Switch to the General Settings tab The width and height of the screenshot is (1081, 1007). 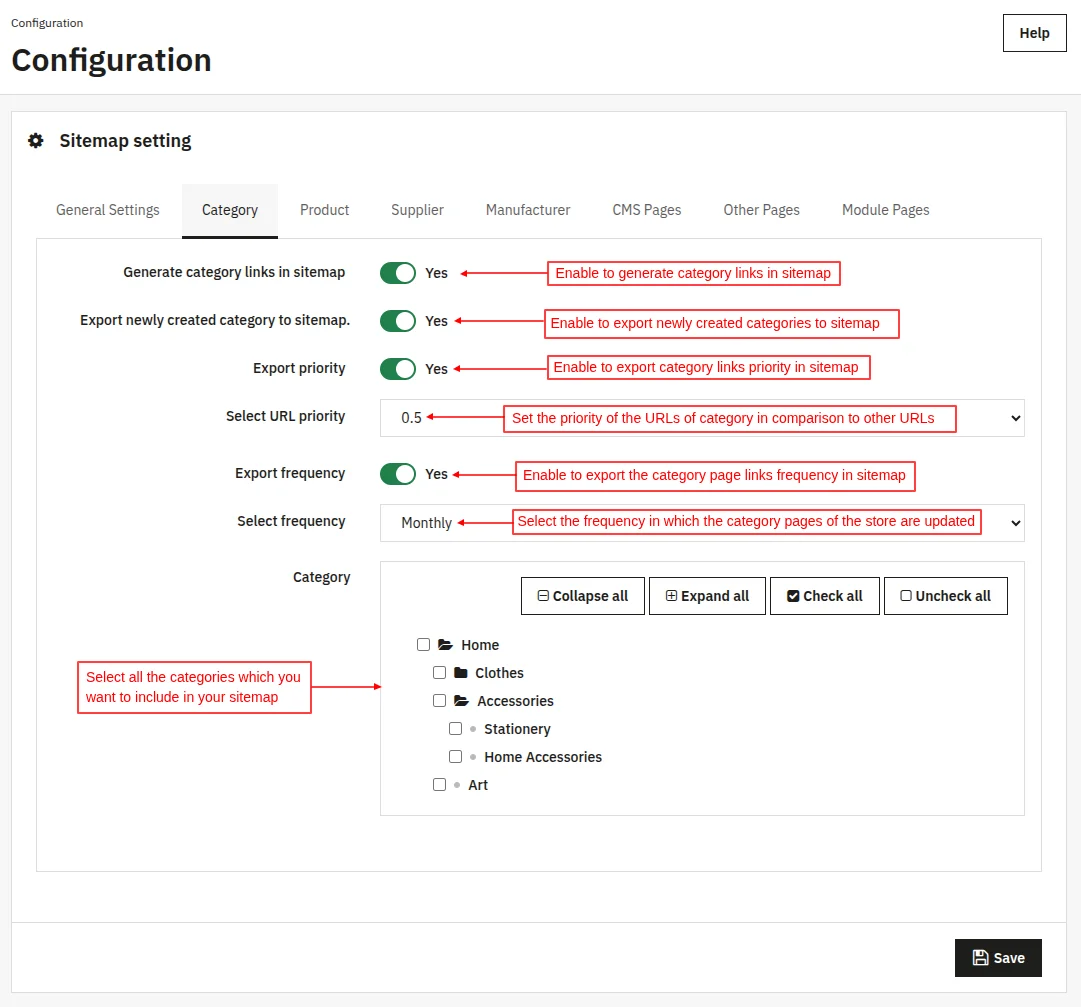[x=108, y=210]
